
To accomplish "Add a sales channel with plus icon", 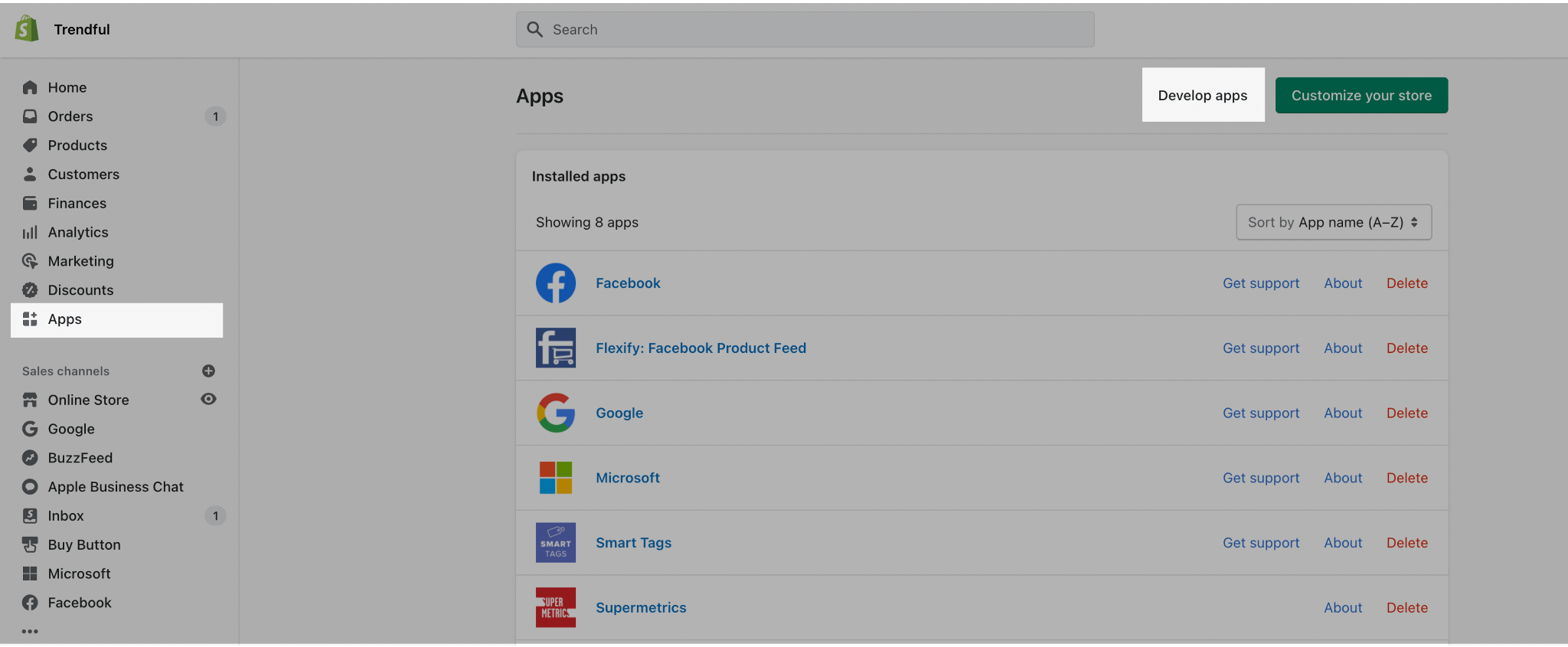I will coord(208,371).
